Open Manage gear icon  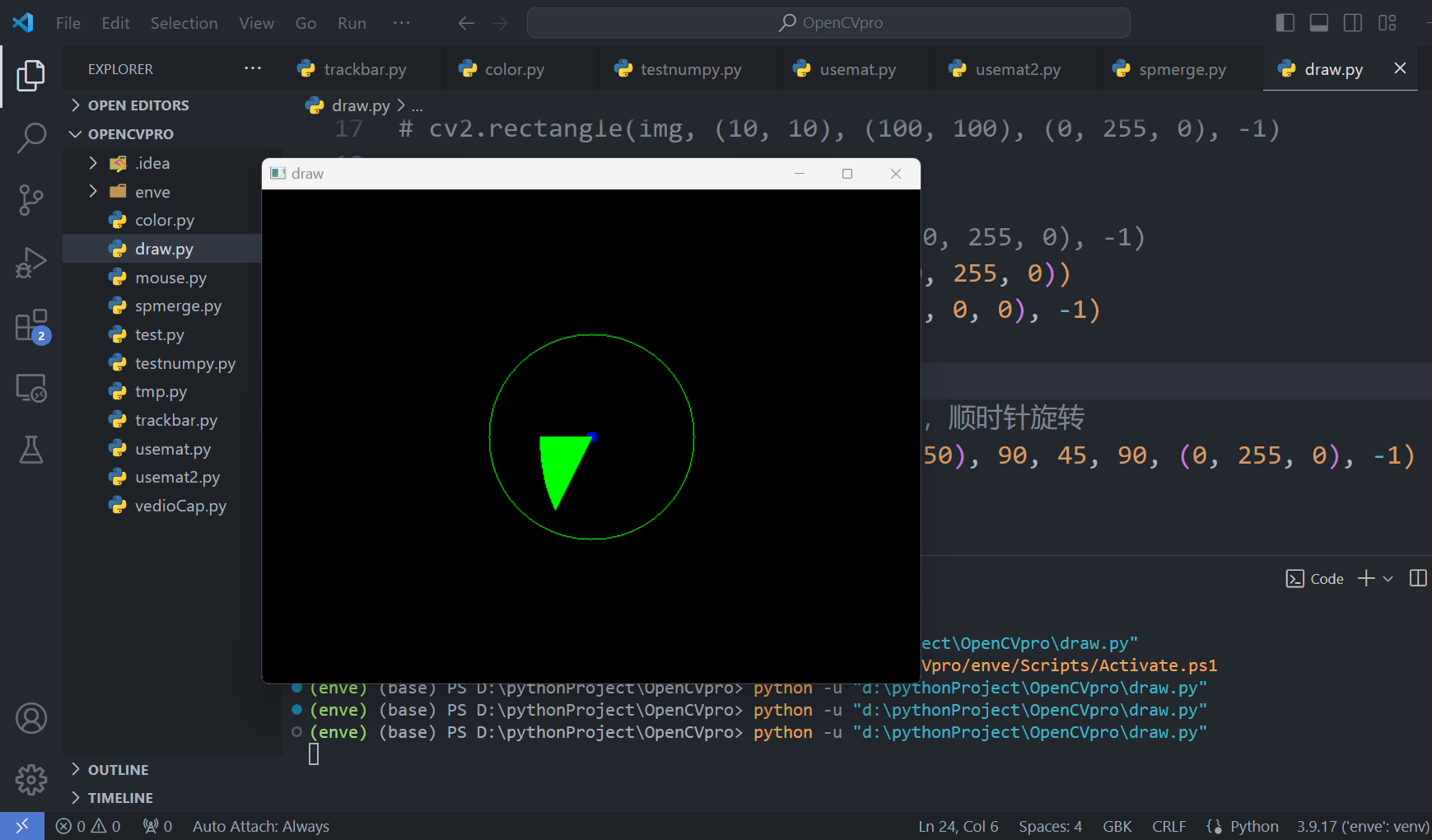click(x=30, y=779)
